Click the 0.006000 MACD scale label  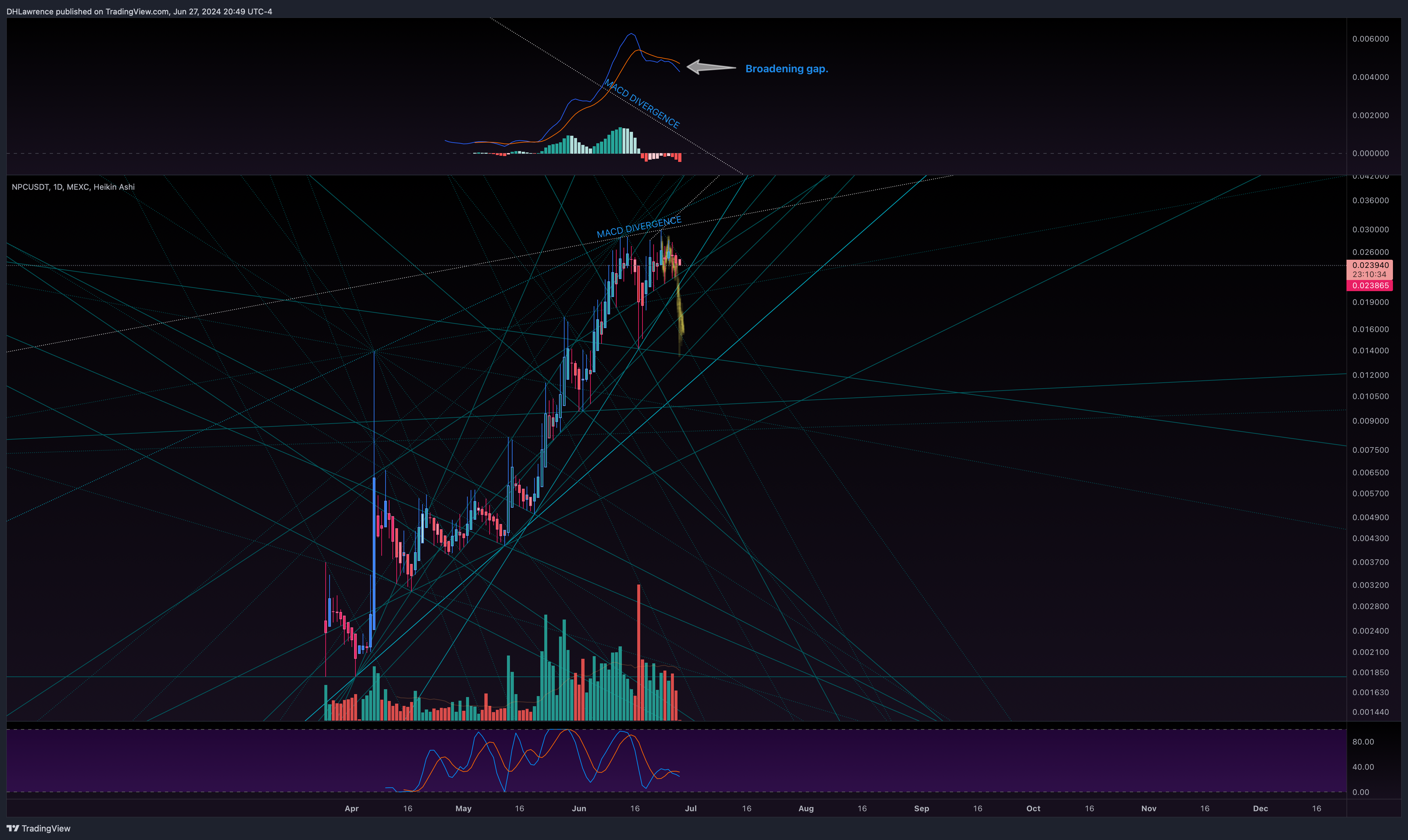point(1370,39)
